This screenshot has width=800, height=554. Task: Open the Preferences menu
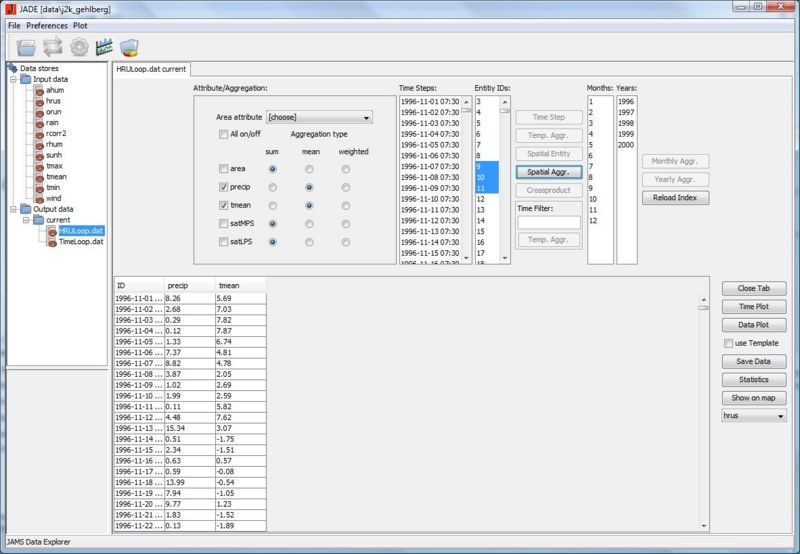click(46, 24)
